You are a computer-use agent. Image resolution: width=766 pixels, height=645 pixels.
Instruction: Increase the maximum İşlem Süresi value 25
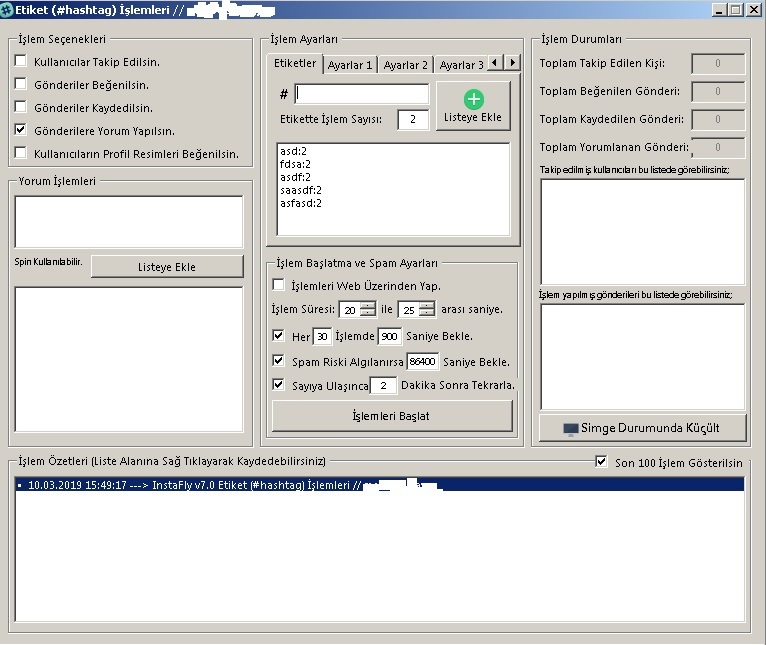[427, 305]
